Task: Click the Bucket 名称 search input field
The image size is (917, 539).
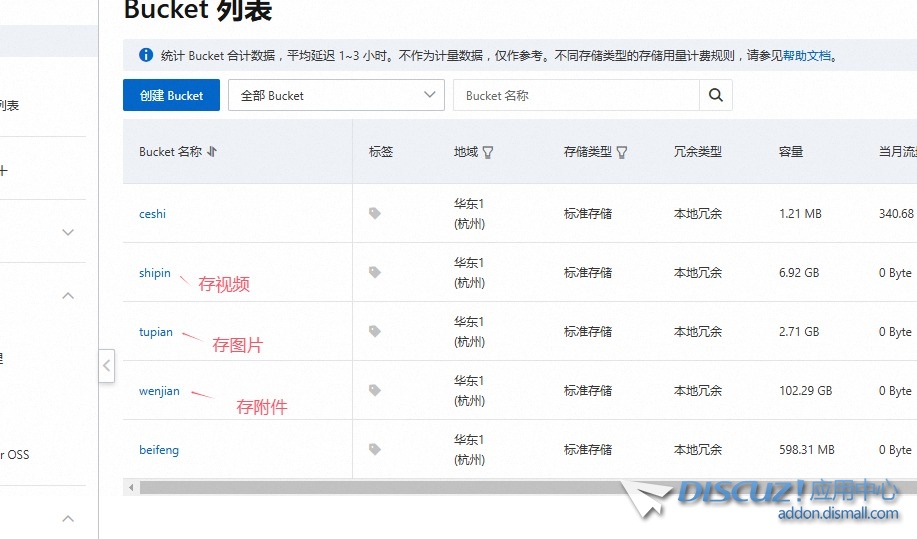Action: (576, 96)
